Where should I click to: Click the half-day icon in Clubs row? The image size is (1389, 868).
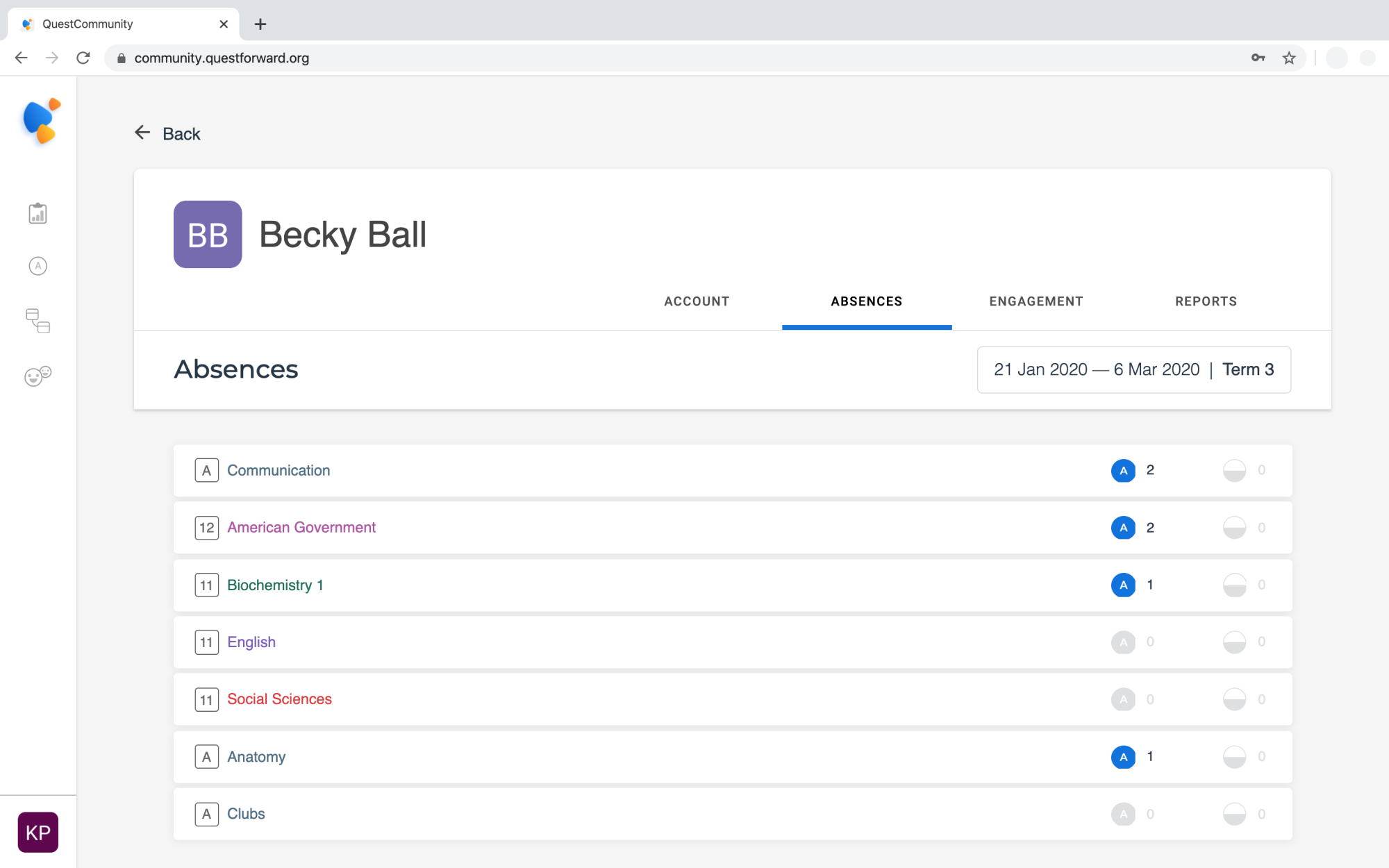point(1234,814)
